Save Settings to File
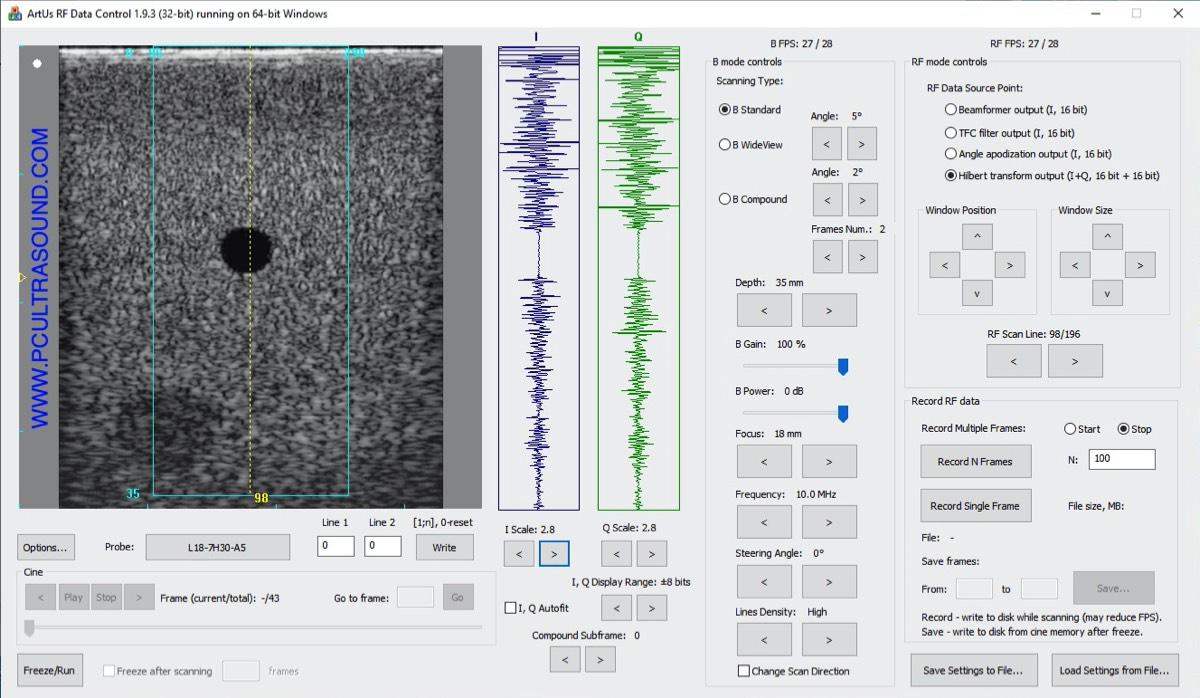The width and height of the screenshot is (1200, 698). pyautogui.click(x=973, y=670)
